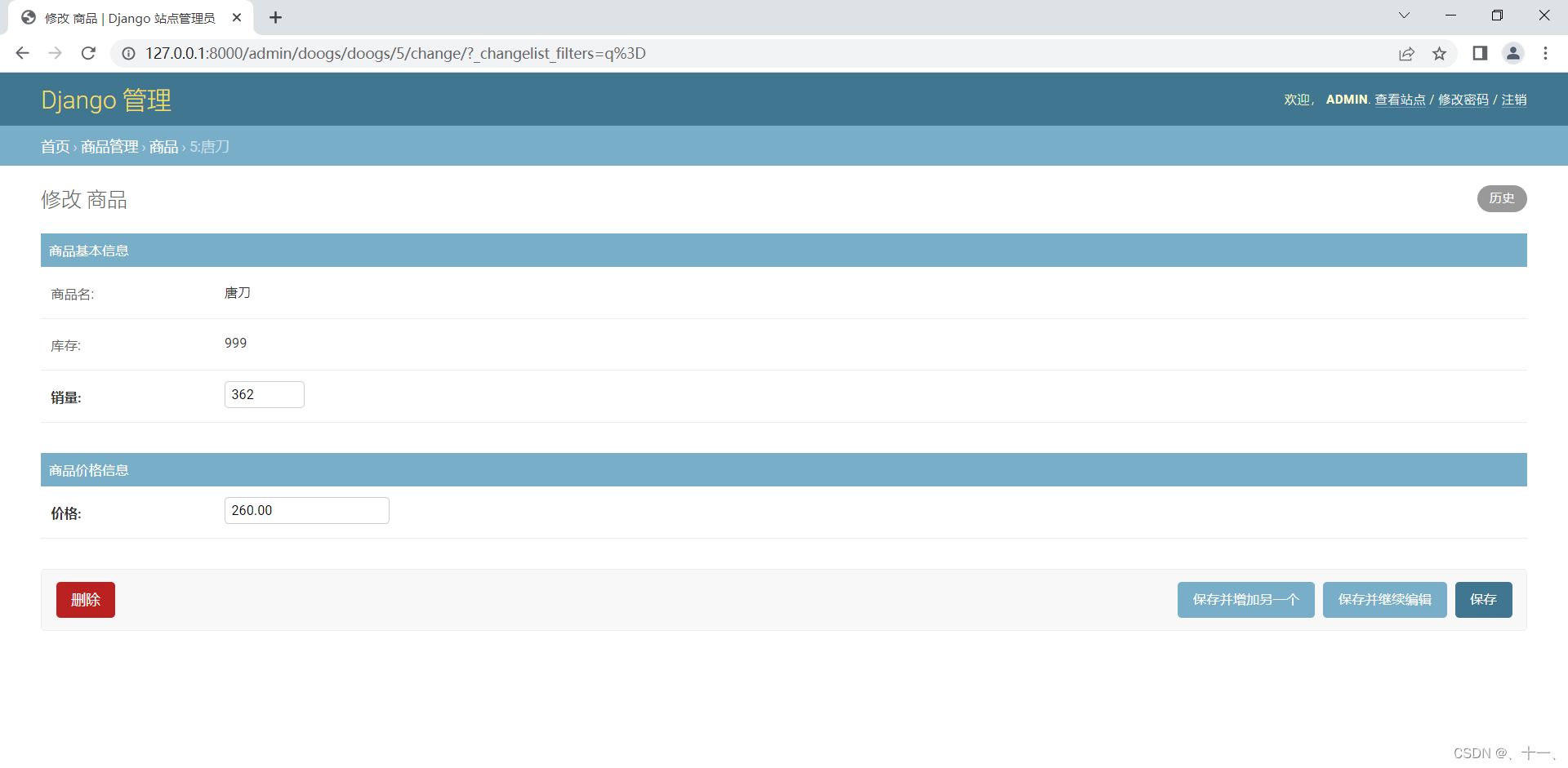This screenshot has width=1568, height=768.
Task: Click the 销量 field label
Action: pos(66,397)
